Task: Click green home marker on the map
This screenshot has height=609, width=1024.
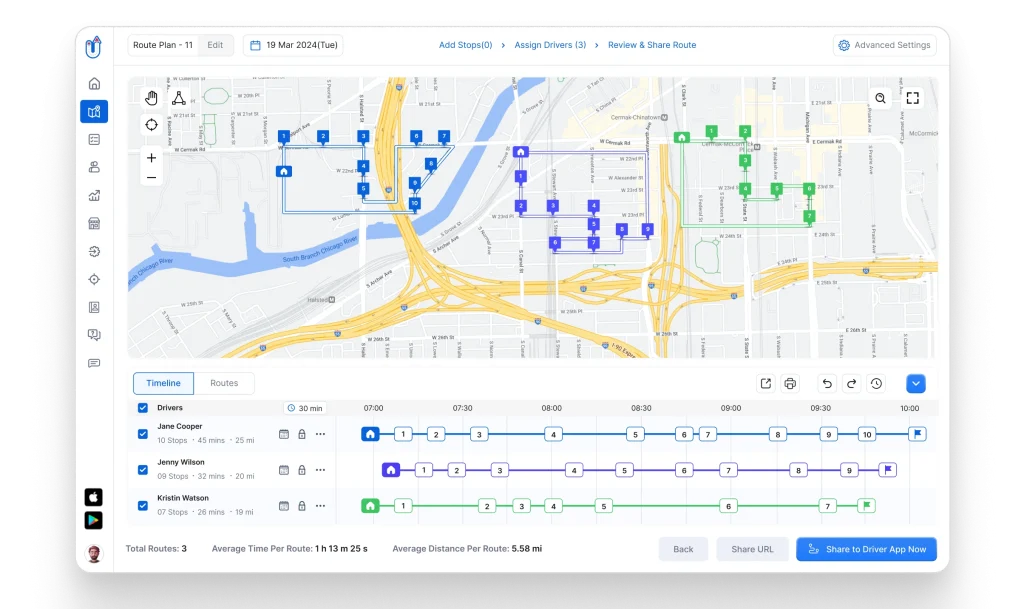Action: coord(682,138)
